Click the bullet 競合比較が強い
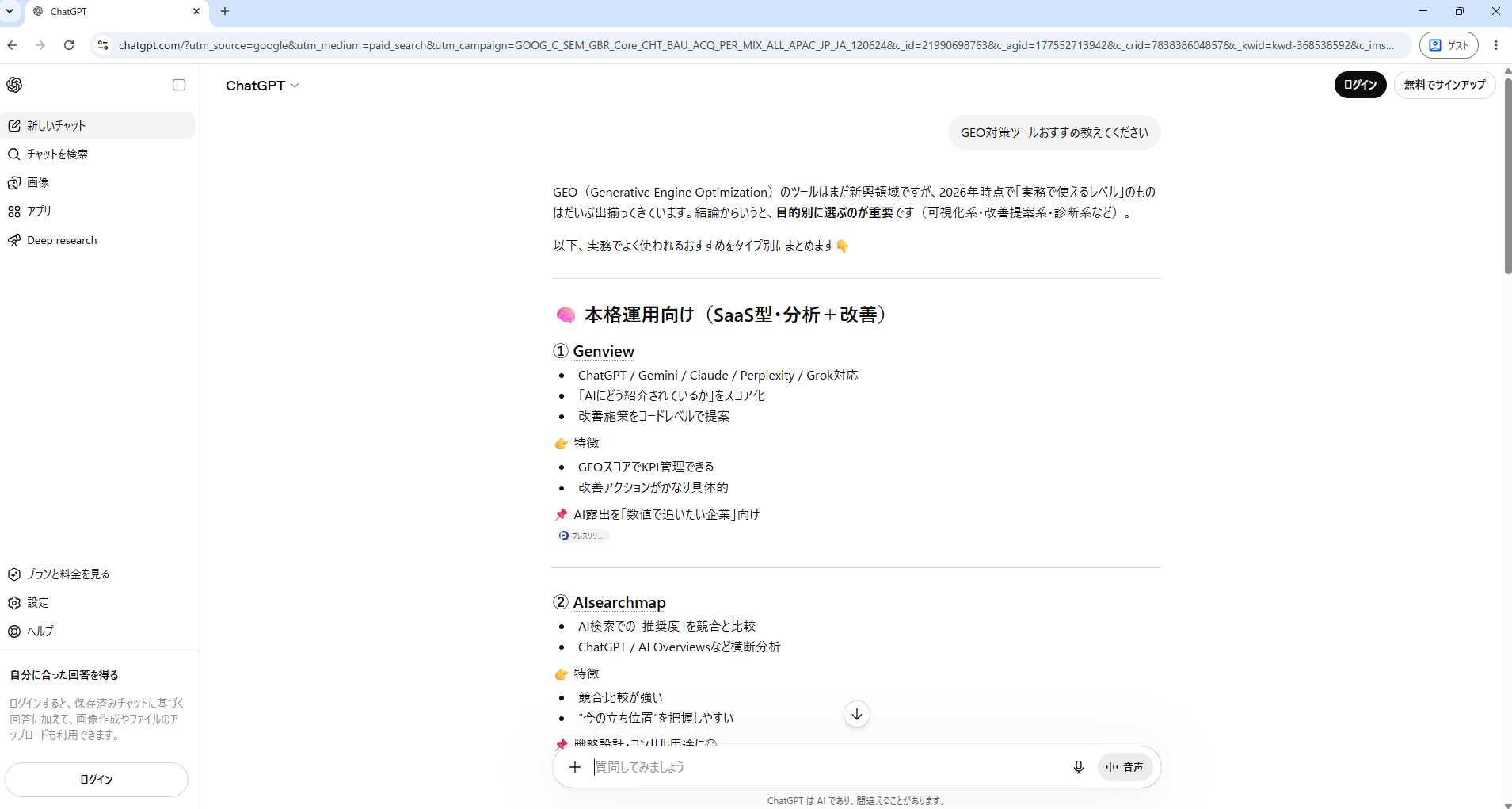1512x809 pixels. (x=620, y=697)
